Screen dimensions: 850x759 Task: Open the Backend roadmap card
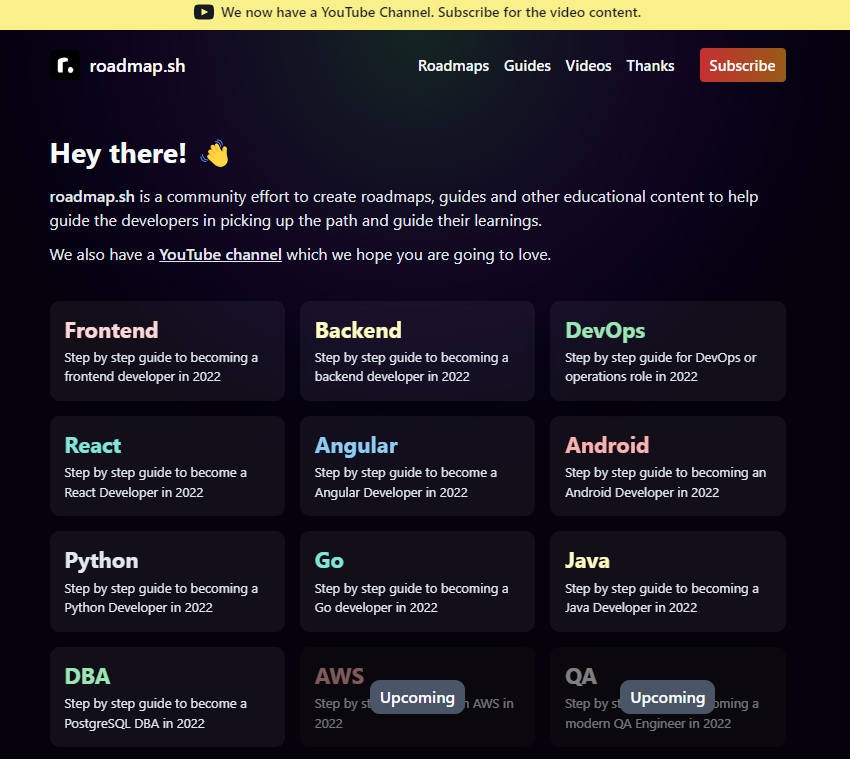pyautogui.click(x=417, y=351)
